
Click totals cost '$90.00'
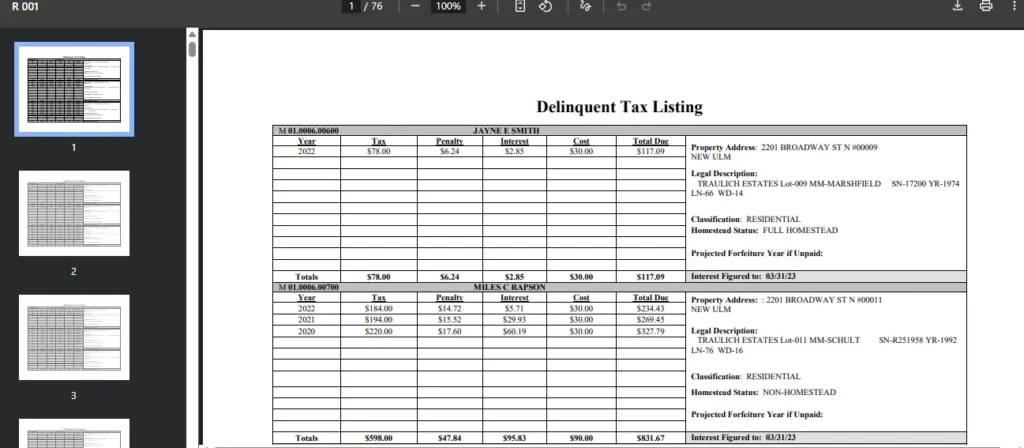pos(581,438)
